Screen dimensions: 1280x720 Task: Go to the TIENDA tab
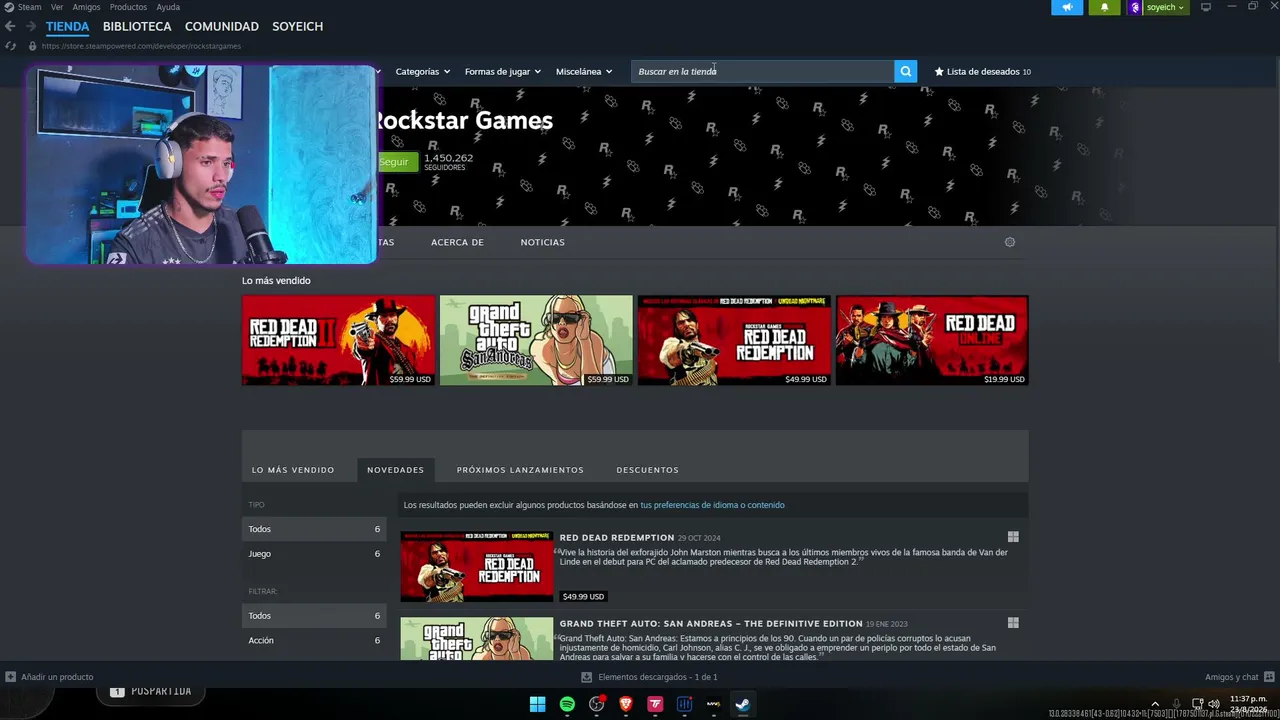coord(67,26)
